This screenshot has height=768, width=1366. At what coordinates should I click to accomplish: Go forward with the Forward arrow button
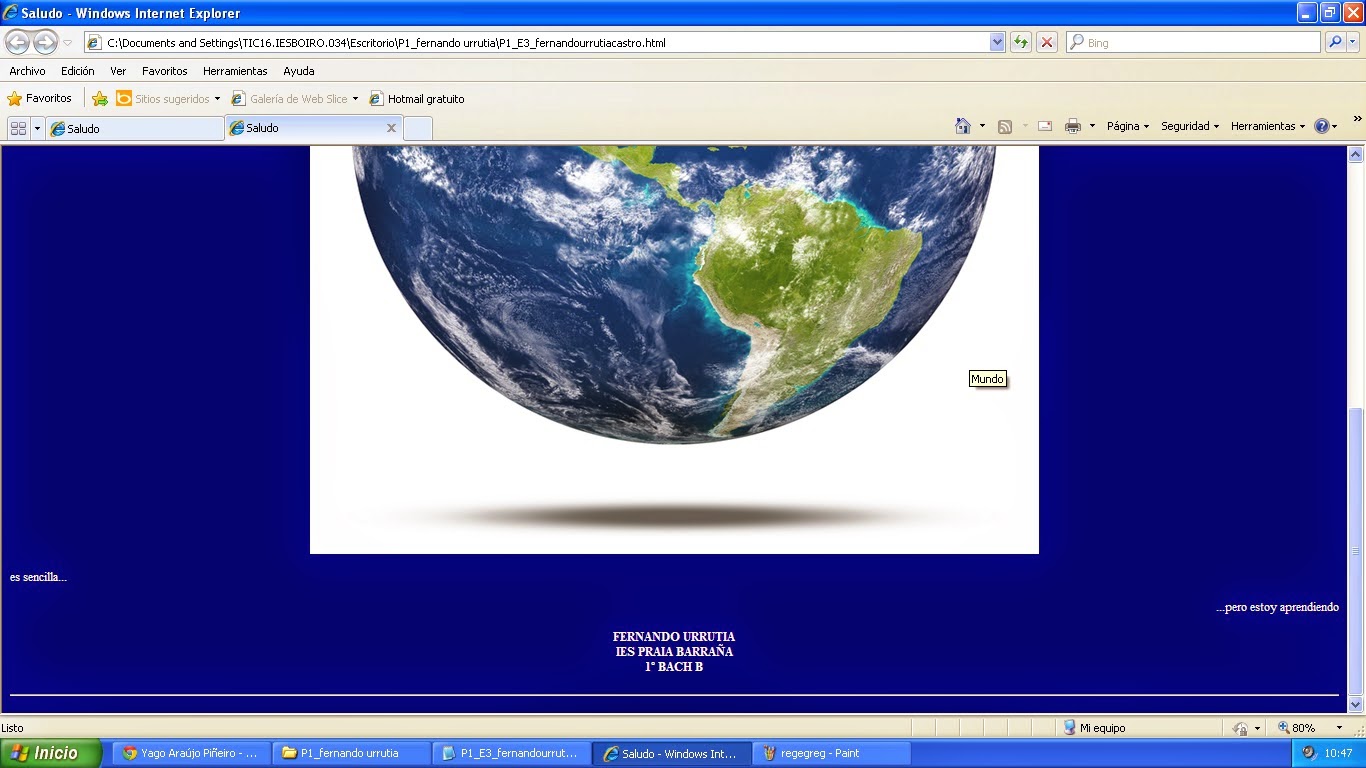pyautogui.click(x=46, y=43)
